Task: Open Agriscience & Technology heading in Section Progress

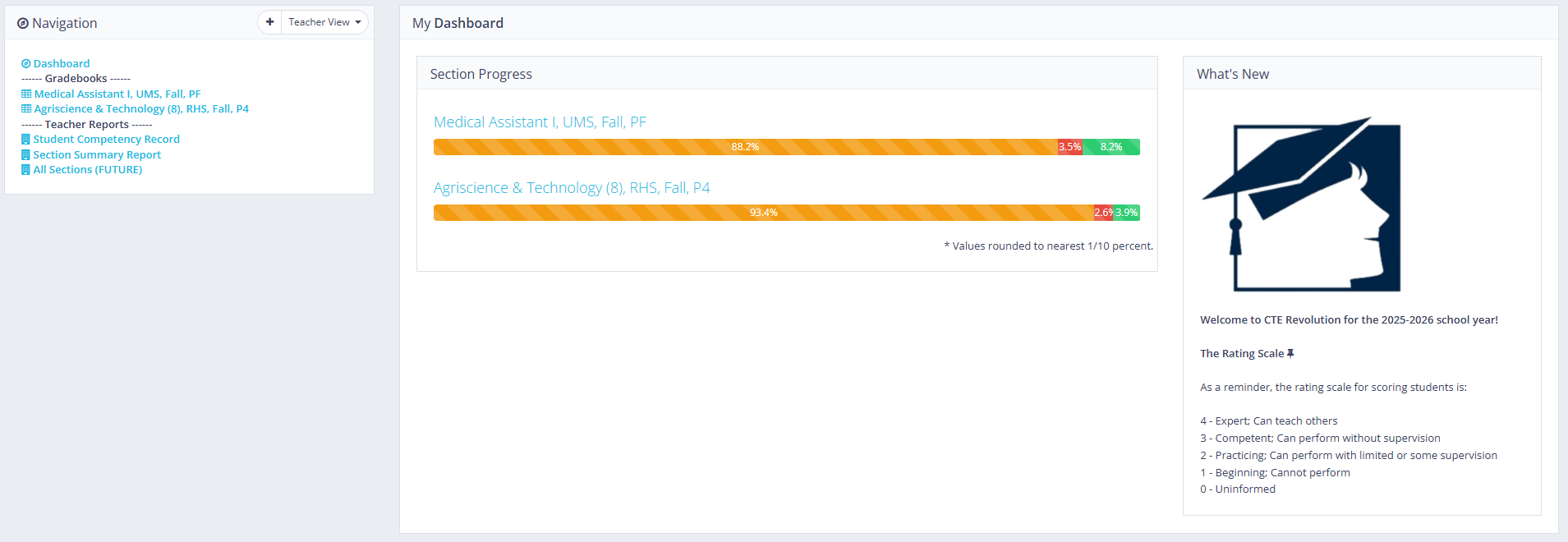Action: pyautogui.click(x=572, y=188)
